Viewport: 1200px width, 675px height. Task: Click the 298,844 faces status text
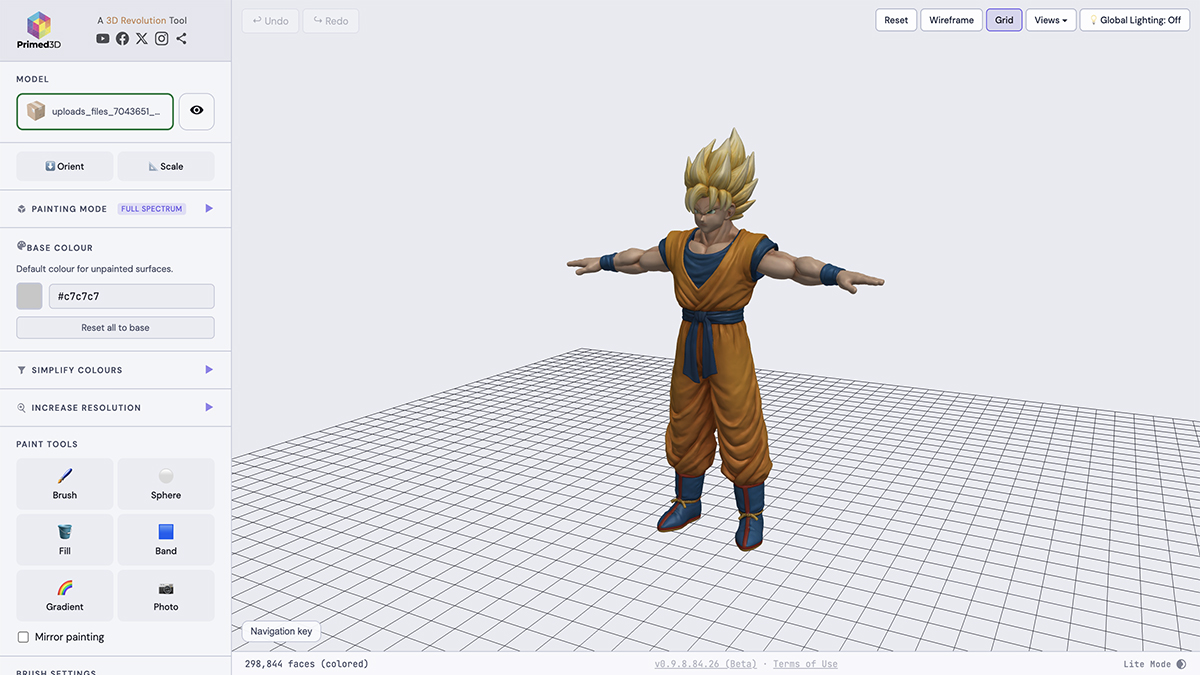[x=306, y=664]
